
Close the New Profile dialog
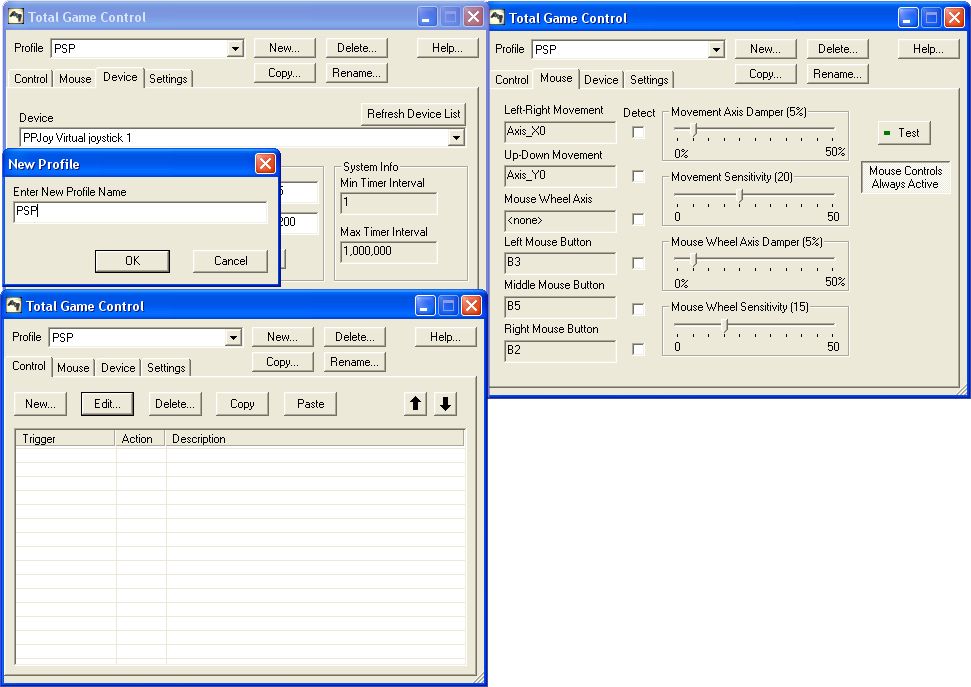(265, 164)
